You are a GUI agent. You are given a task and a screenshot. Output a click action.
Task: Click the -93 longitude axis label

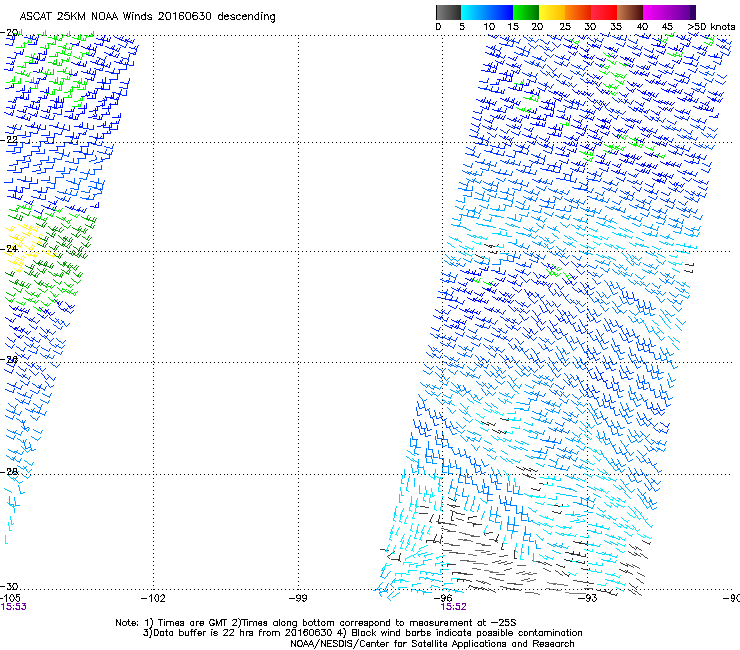[x=587, y=599]
